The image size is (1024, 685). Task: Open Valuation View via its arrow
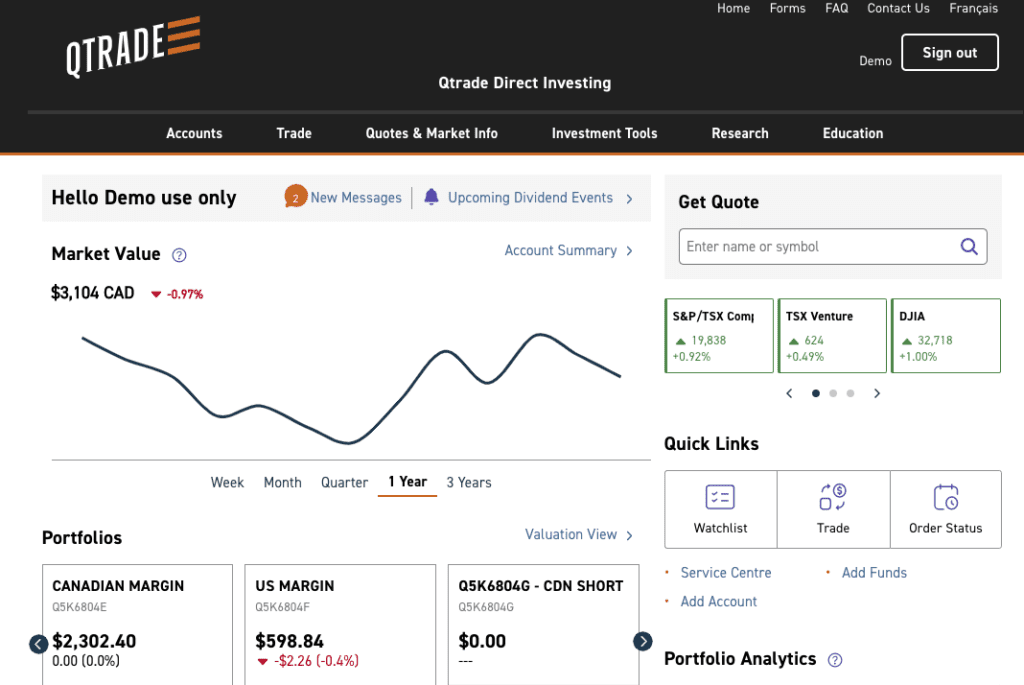[x=630, y=535]
